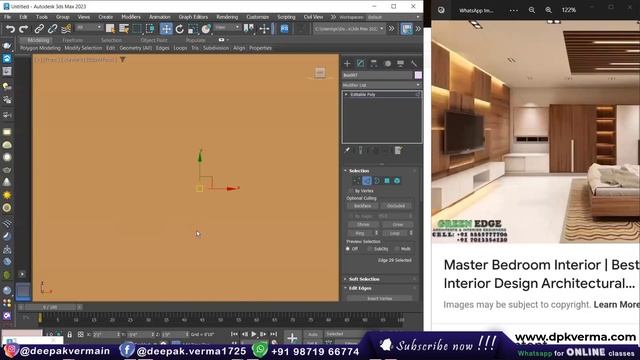This screenshot has height=360, width=640.
Task: Open the Modifiers menu
Action: click(x=131, y=17)
